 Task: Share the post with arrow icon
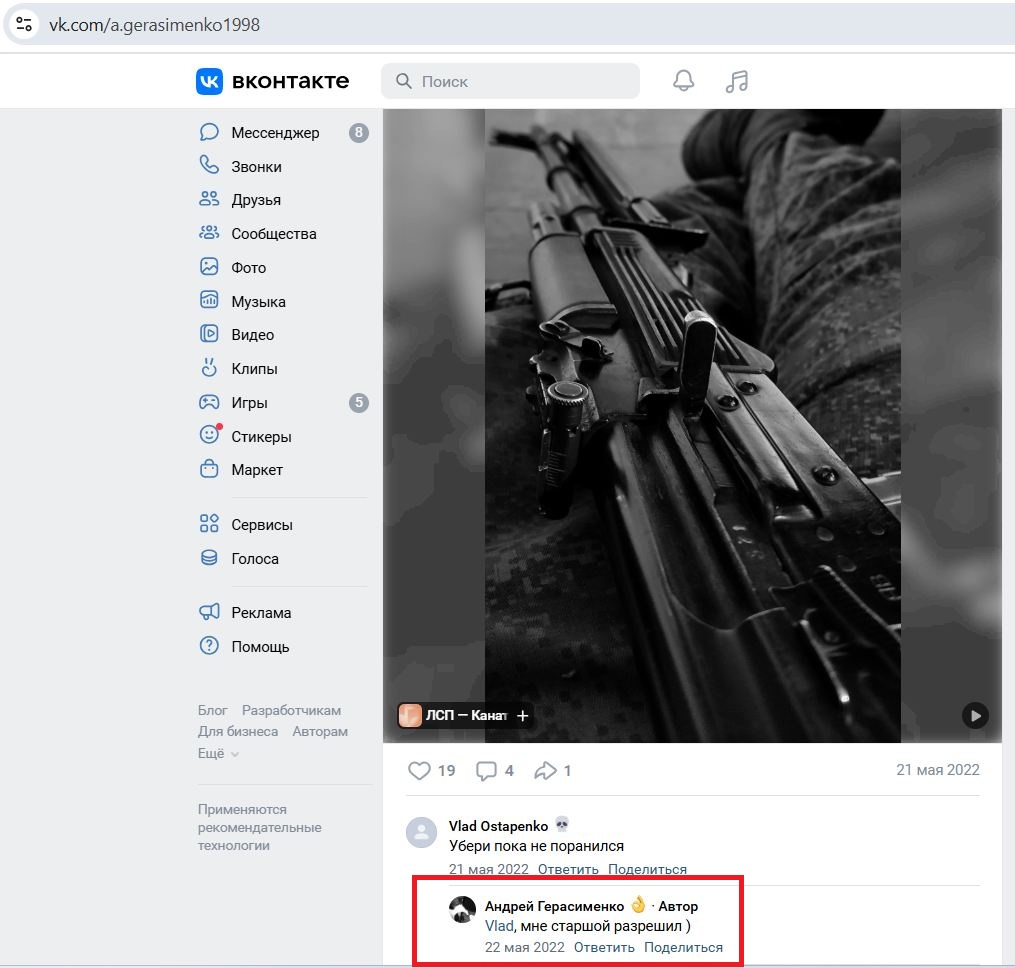point(546,770)
